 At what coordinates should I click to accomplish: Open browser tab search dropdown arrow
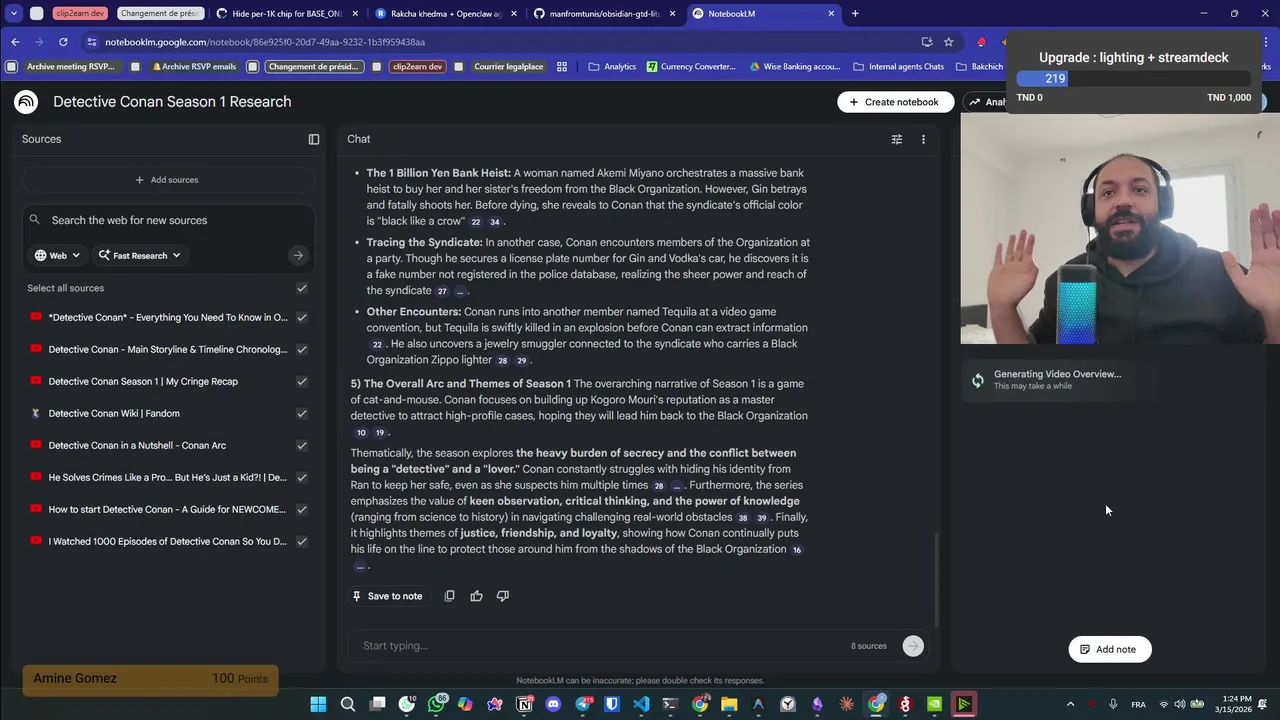click(14, 14)
